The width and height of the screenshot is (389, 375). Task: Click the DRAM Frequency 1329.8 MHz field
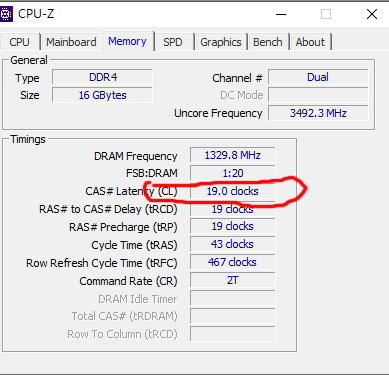233,155
